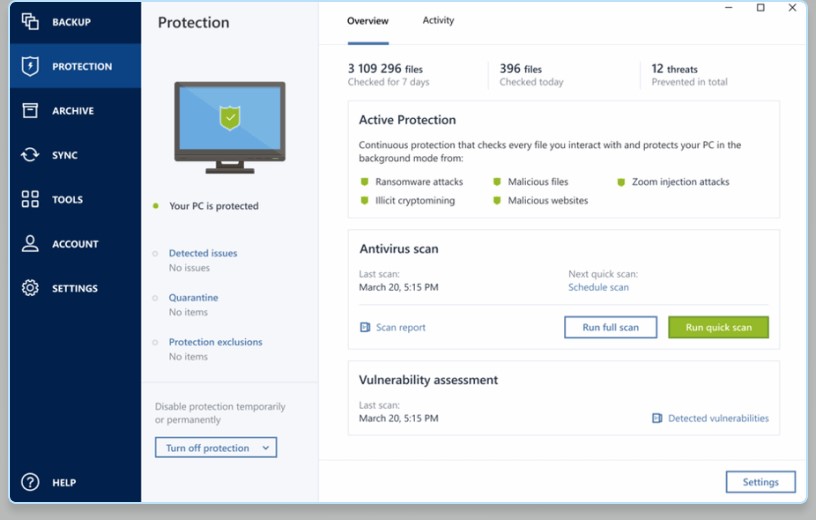This screenshot has height=520, width=816.
Task: Open the Archive box icon
Action: pos(30,110)
